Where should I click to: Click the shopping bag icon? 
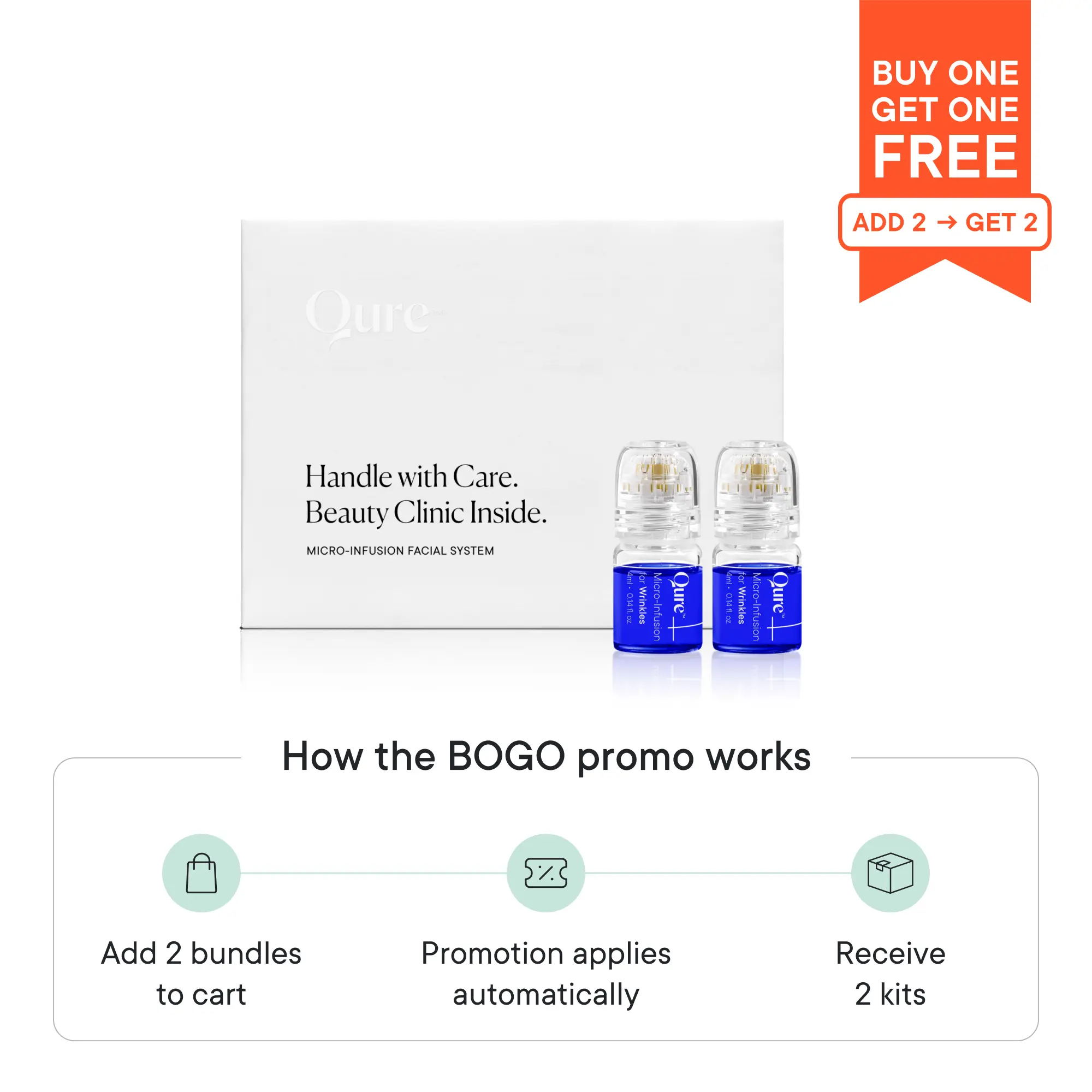(x=201, y=873)
